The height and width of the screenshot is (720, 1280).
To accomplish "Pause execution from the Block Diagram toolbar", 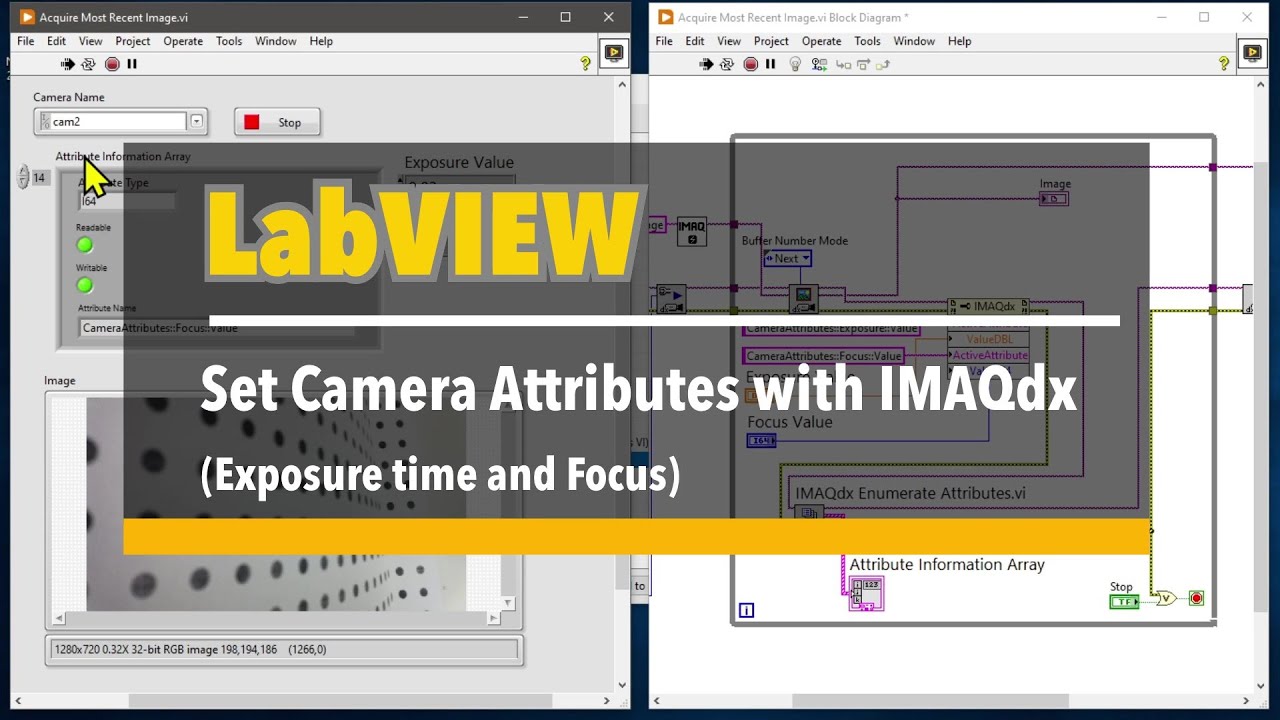I will [770, 64].
